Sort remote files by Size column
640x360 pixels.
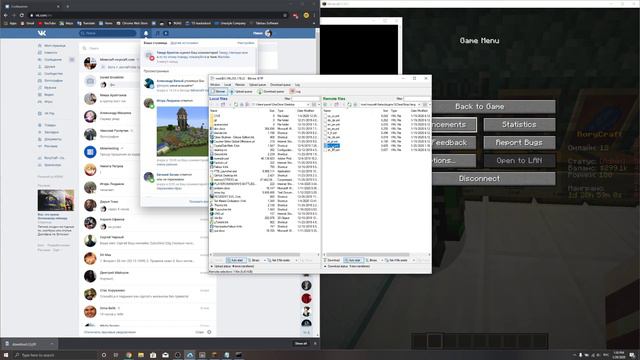[384, 111]
